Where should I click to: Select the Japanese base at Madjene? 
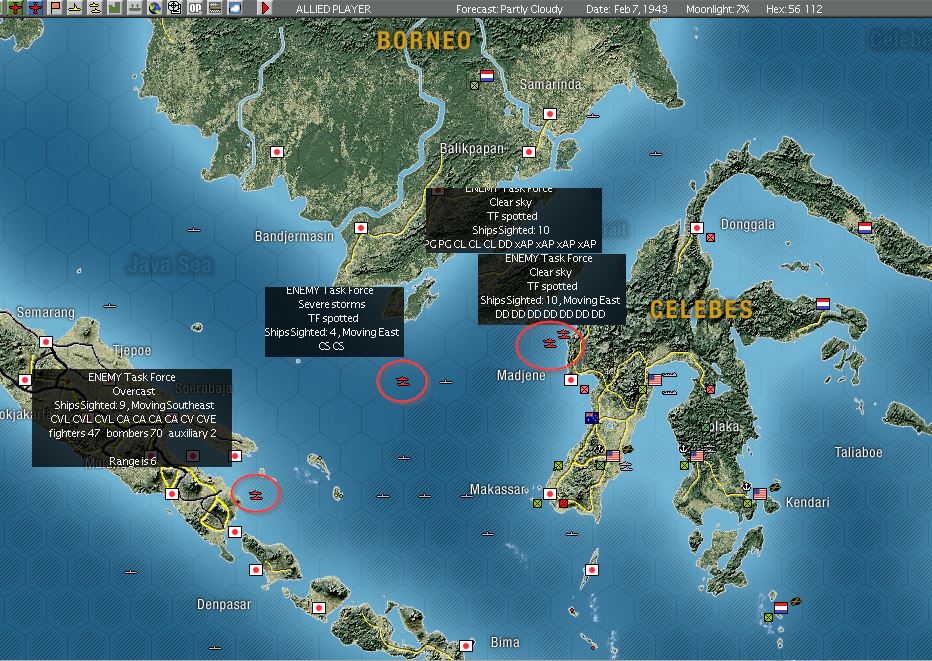[571, 379]
